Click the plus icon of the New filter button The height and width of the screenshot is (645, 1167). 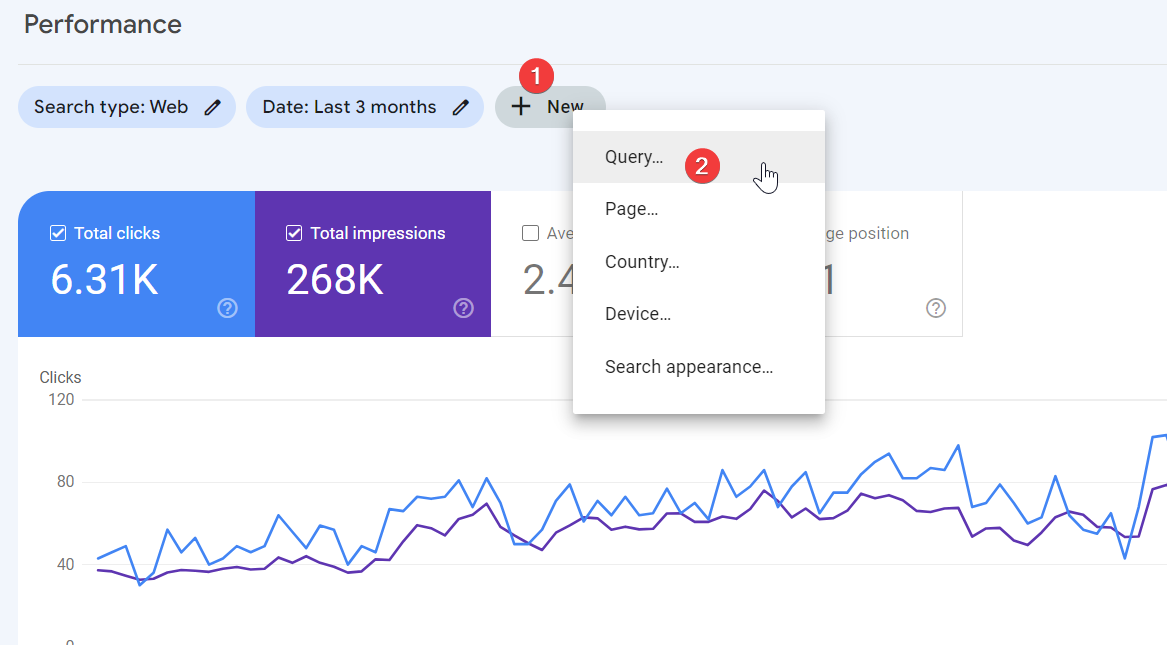(x=521, y=106)
